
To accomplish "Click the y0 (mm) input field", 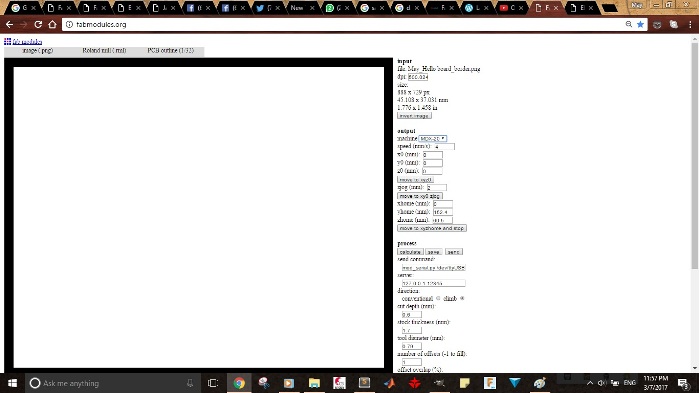I will 432,163.
